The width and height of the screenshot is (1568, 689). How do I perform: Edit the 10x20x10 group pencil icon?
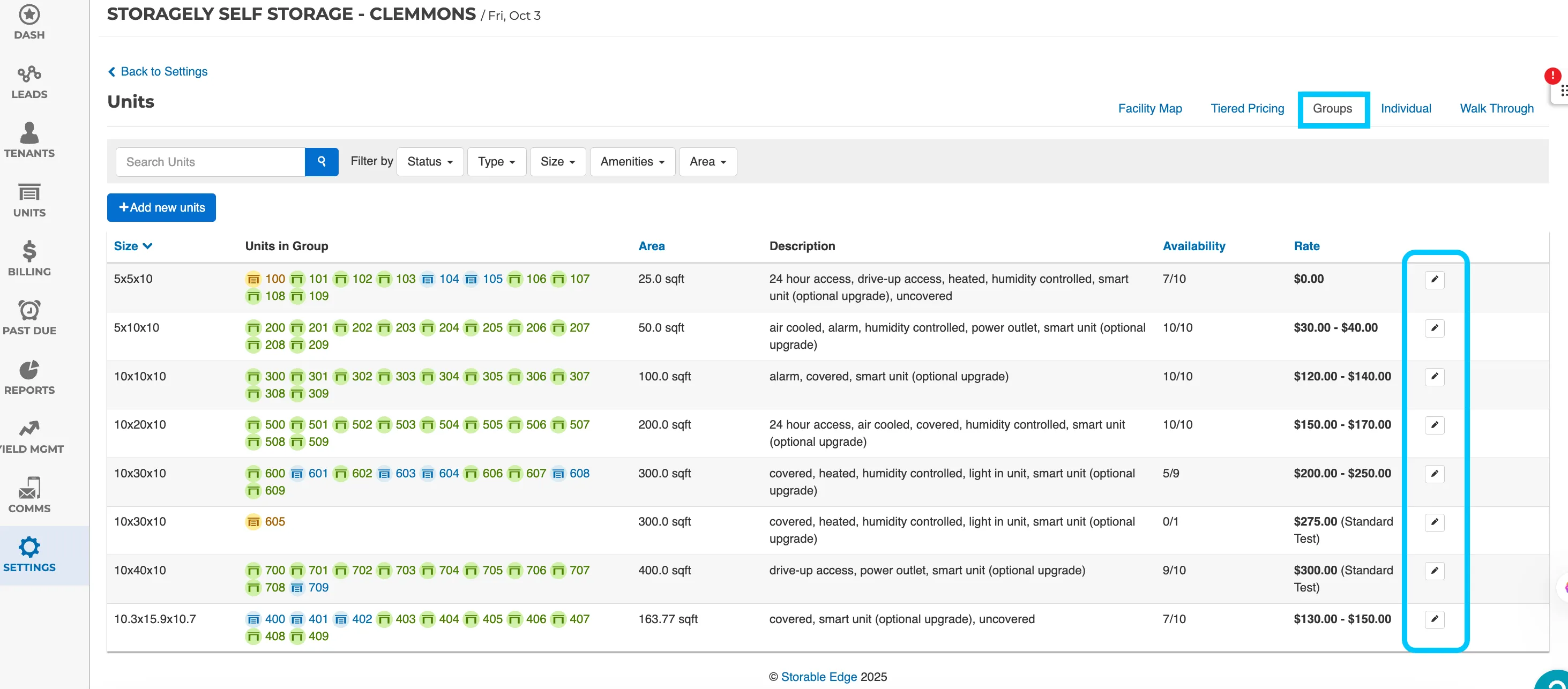tap(1434, 425)
